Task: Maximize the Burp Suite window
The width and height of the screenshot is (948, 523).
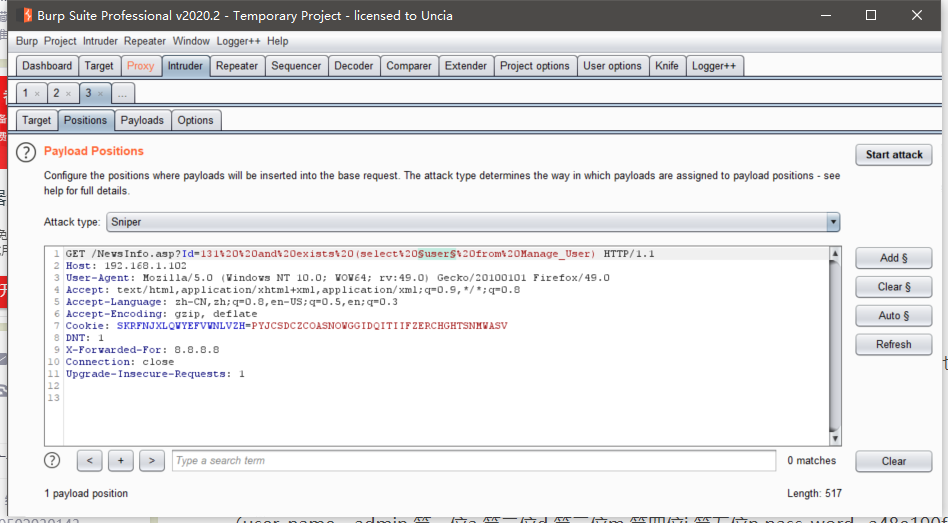Action: [x=871, y=15]
